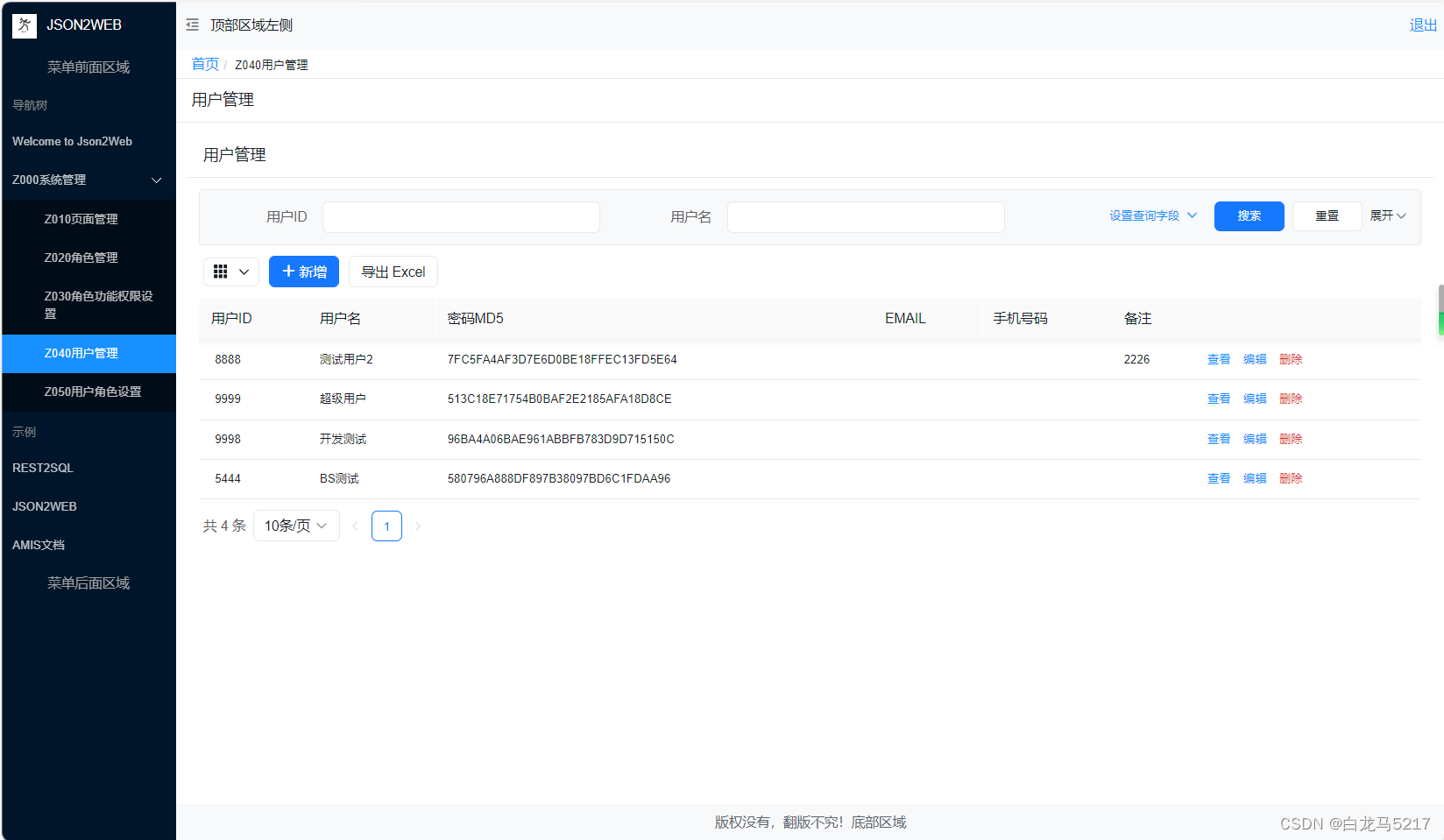The image size is (1444, 840).
Task: Click the 搜索 search button
Action: 1249,216
